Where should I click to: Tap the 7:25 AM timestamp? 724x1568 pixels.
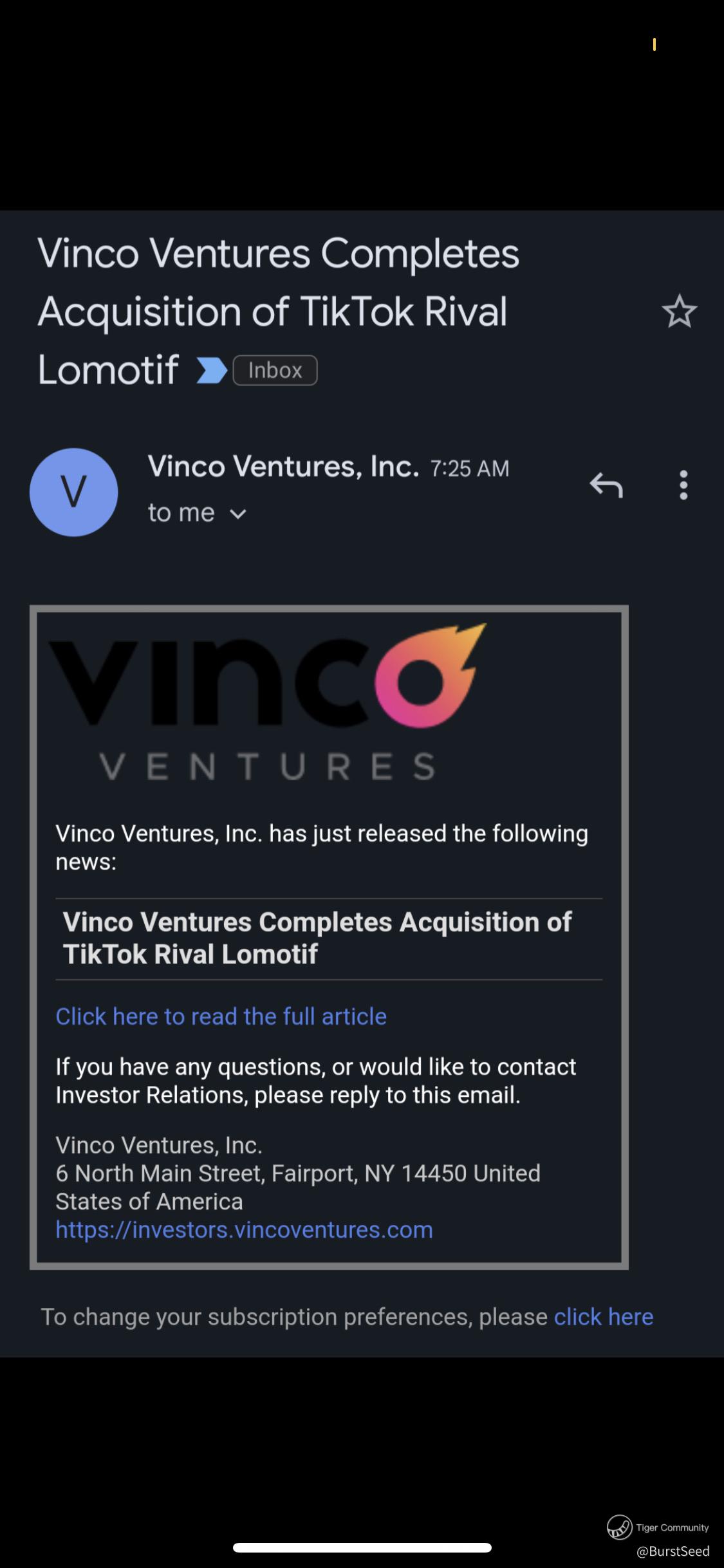[x=470, y=469]
